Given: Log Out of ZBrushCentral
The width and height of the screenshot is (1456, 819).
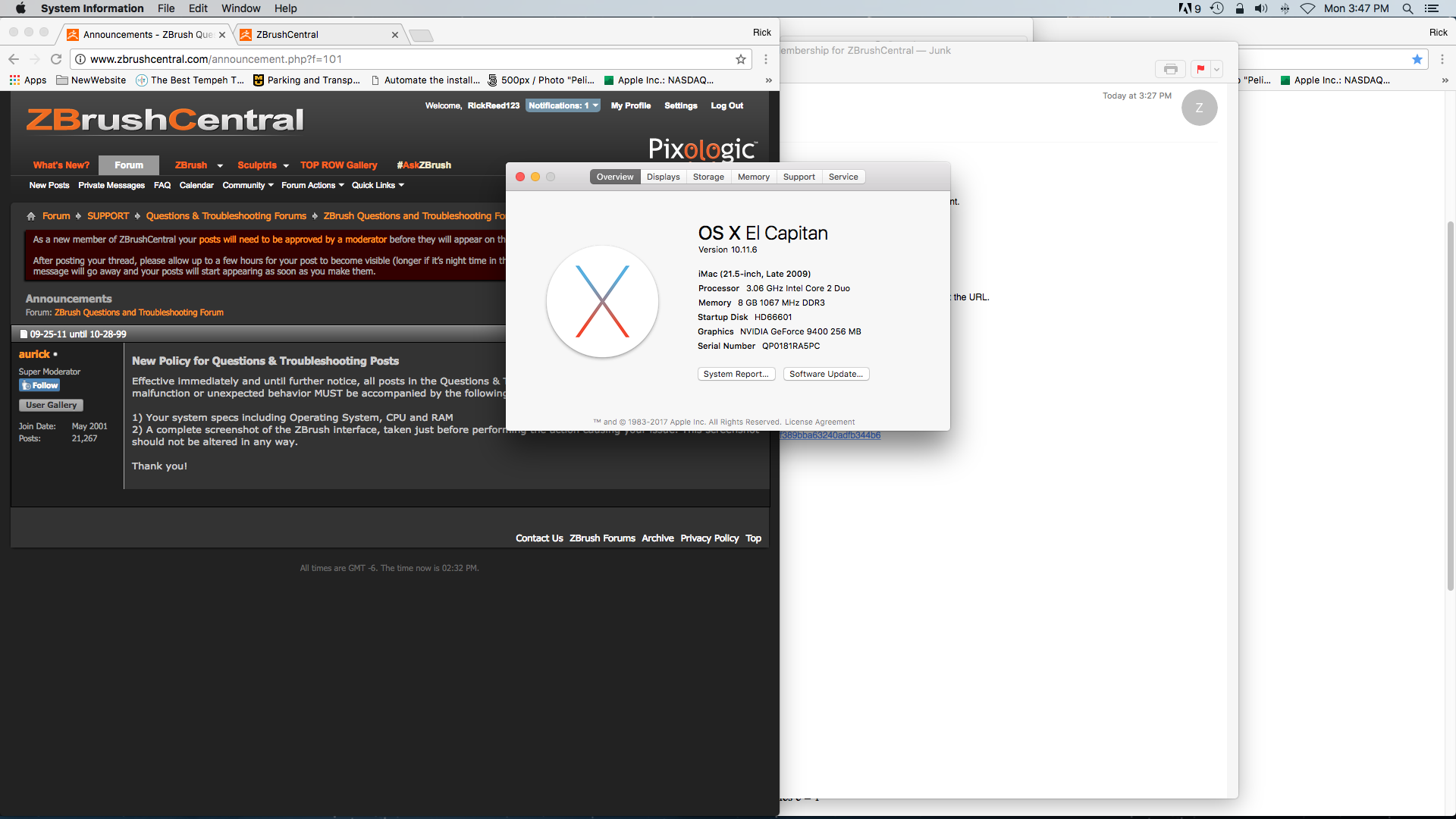Looking at the screenshot, I should [x=726, y=105].
